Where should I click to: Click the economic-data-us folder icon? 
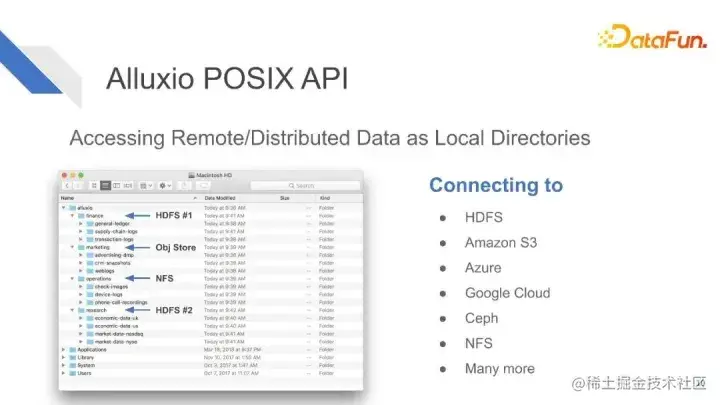(90, 326)
